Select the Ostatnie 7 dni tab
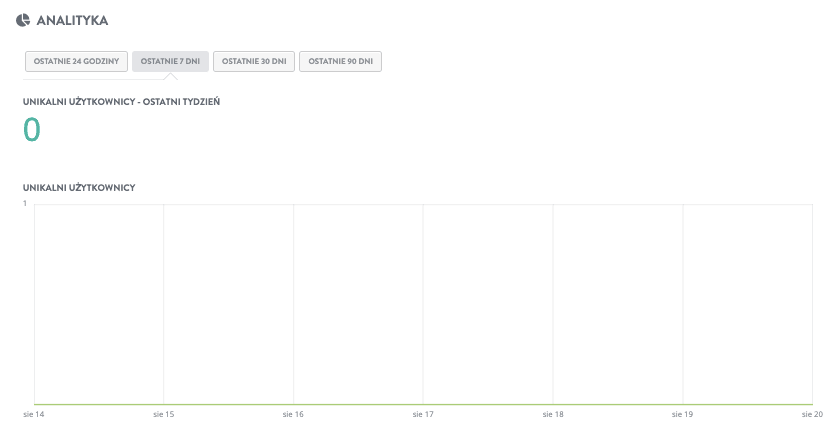Viewport: 837px width, 434px height. (x=170, y=61)
